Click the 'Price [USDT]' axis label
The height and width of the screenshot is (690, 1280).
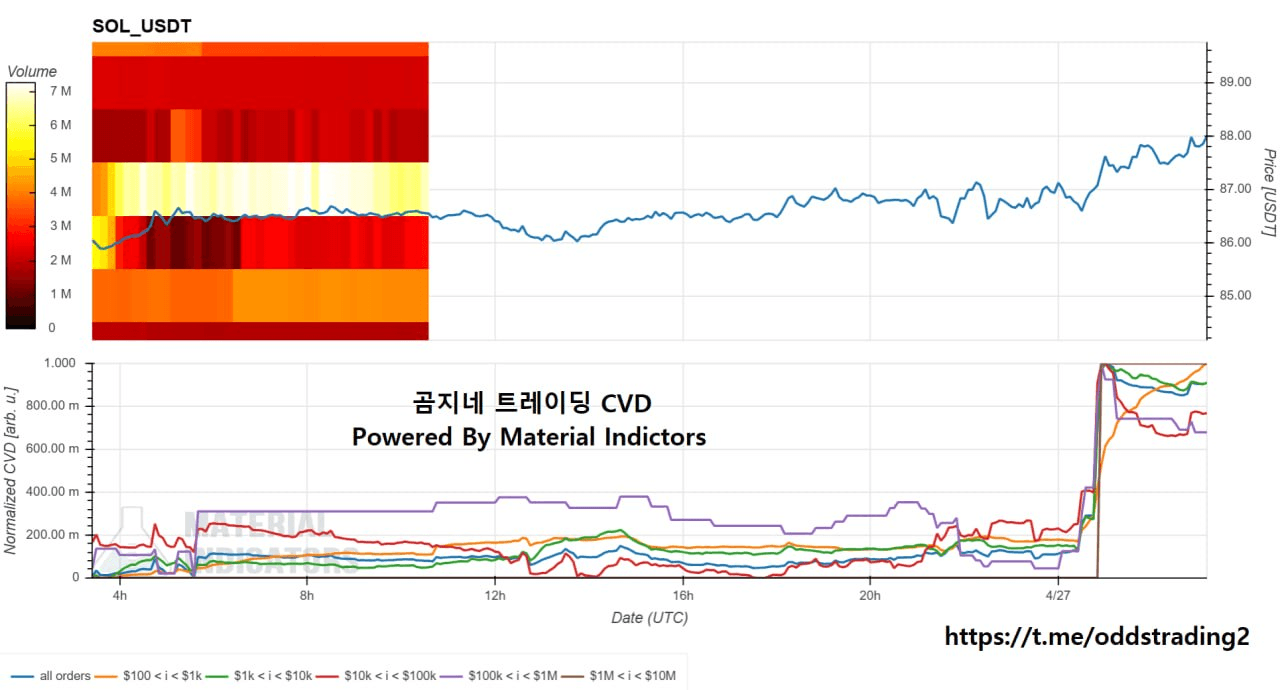[1268, 193]
